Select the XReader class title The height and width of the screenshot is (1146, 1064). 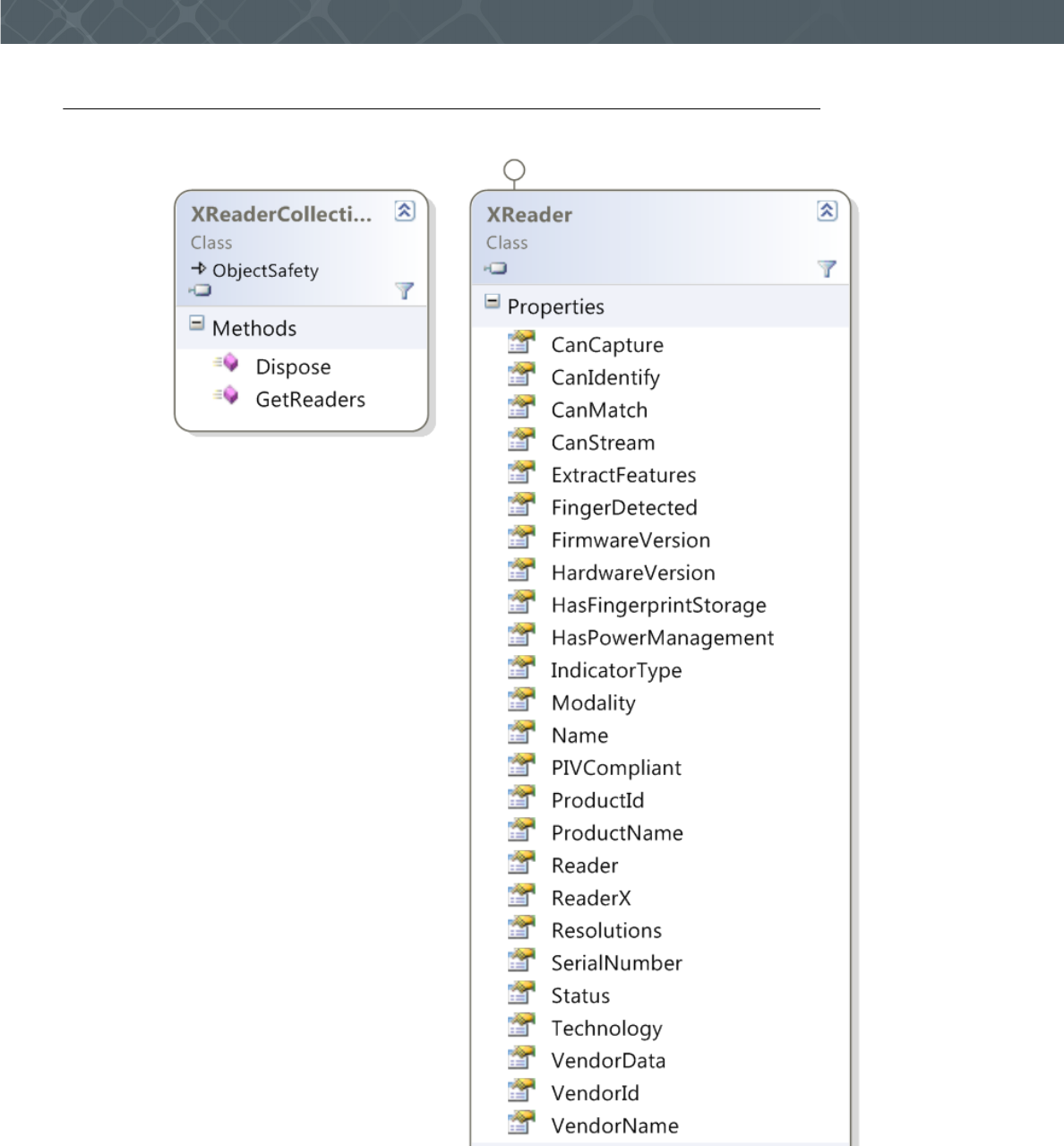tap(529, 215)
